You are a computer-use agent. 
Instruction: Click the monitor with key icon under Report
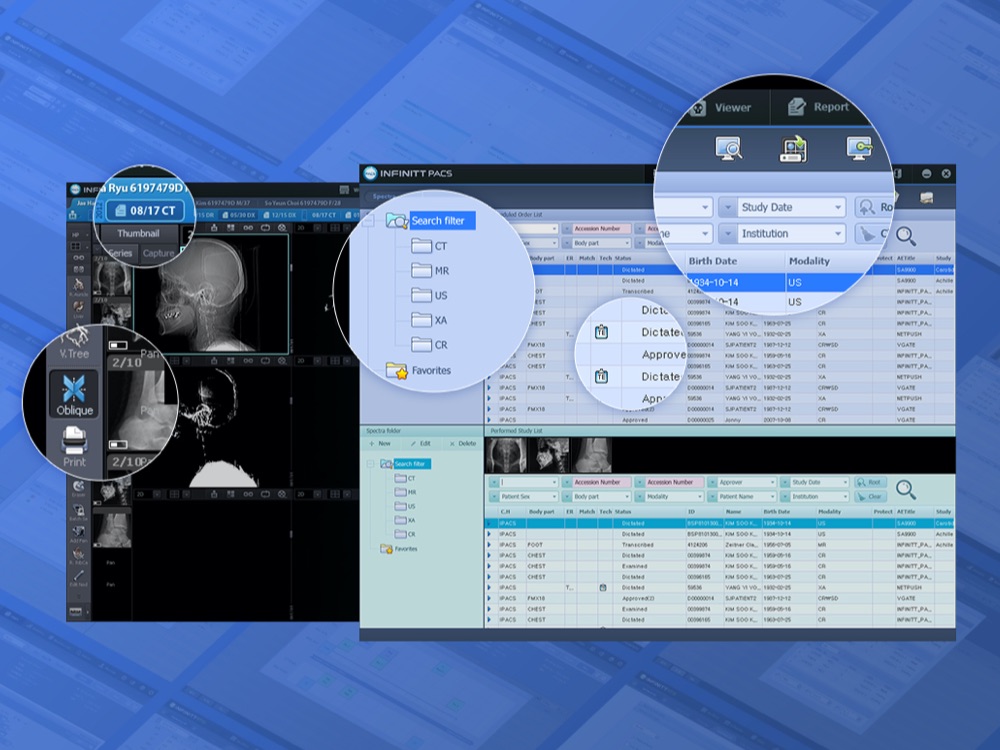858,150
